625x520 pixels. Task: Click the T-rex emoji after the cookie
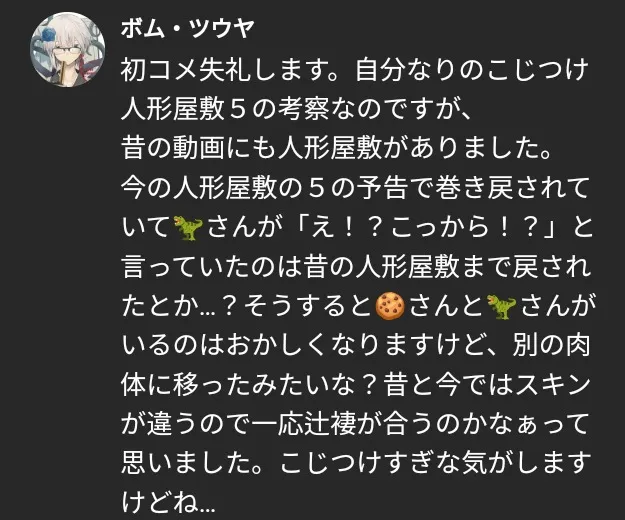coord(502,306)
